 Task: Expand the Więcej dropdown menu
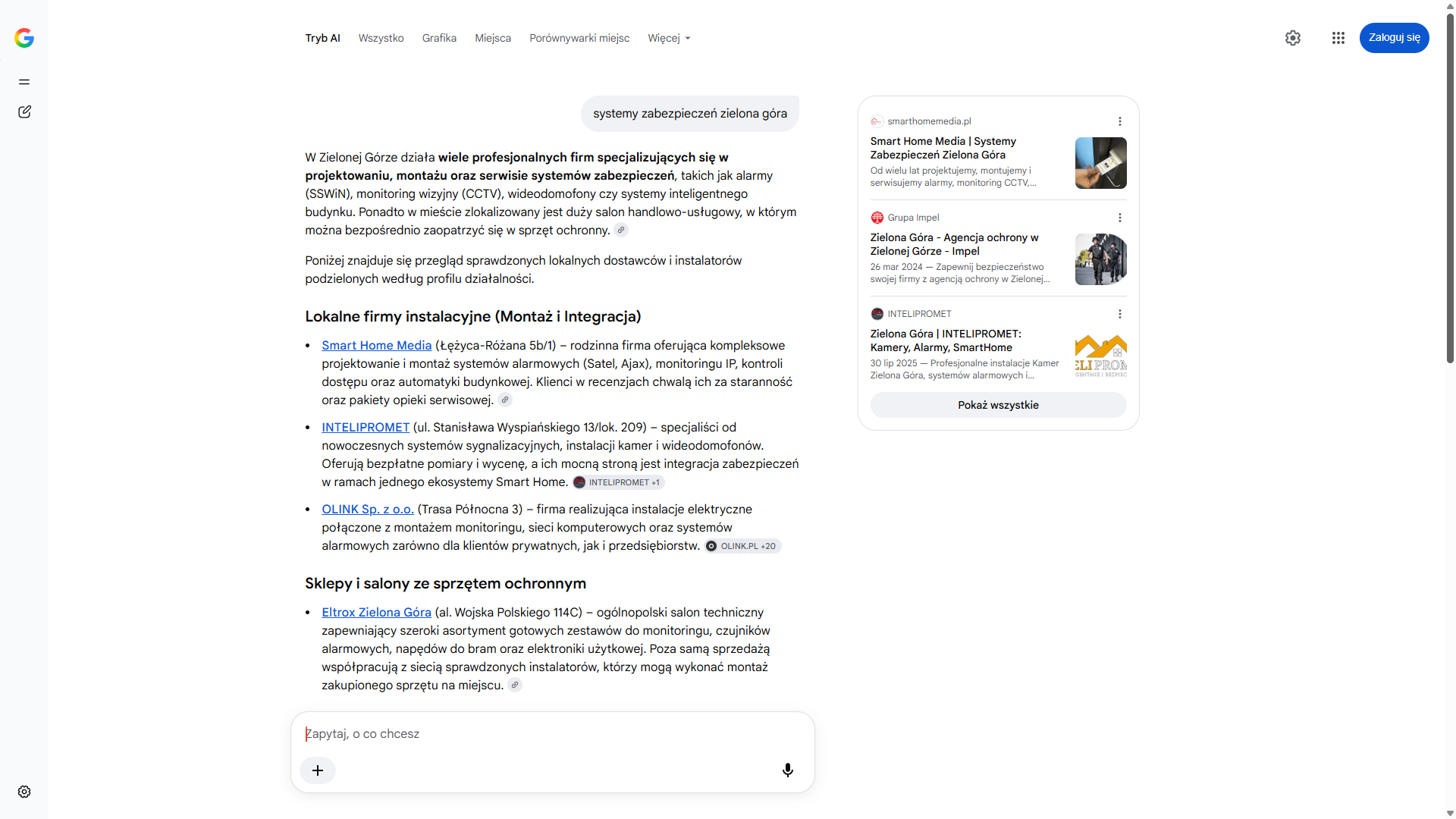coord(669,38)
